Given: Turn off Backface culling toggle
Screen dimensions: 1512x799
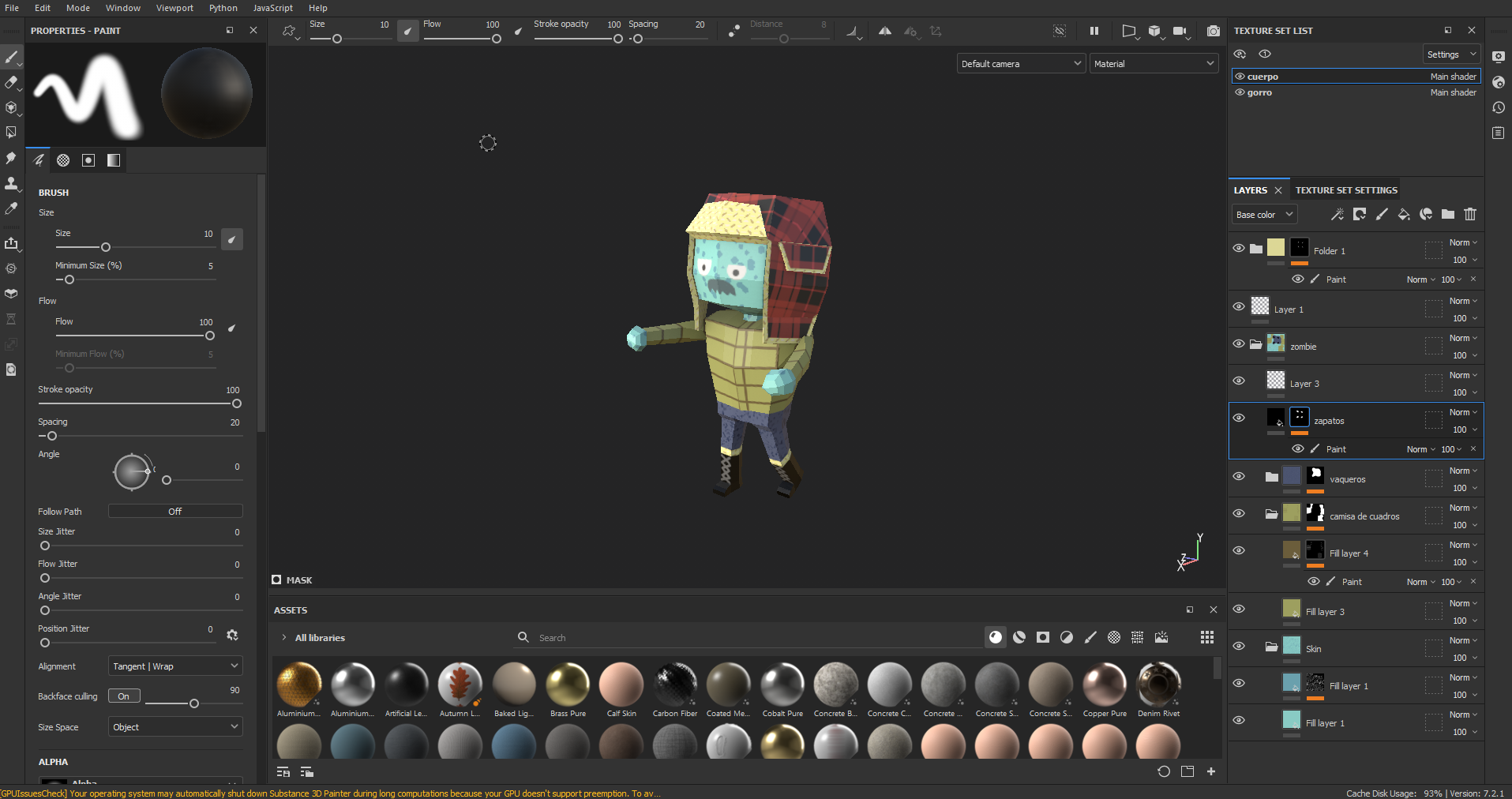Looking at the screenshot, I should point(124,696).
